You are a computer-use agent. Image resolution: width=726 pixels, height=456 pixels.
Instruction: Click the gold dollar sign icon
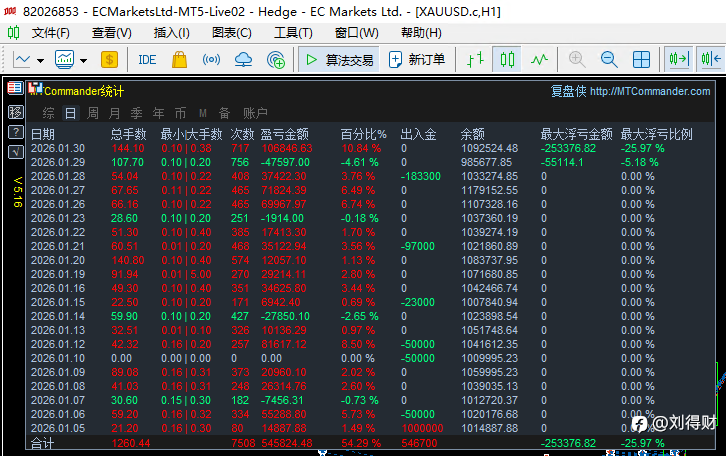click(109, 59)
